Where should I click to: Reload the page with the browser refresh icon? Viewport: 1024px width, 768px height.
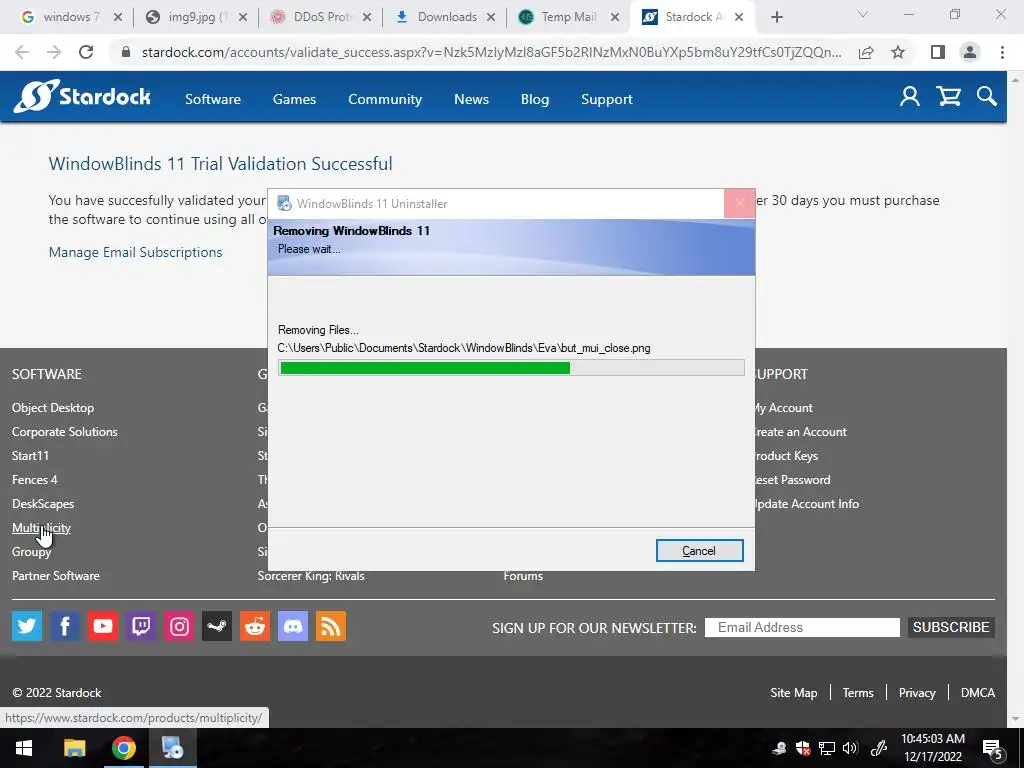coord(86,52)
